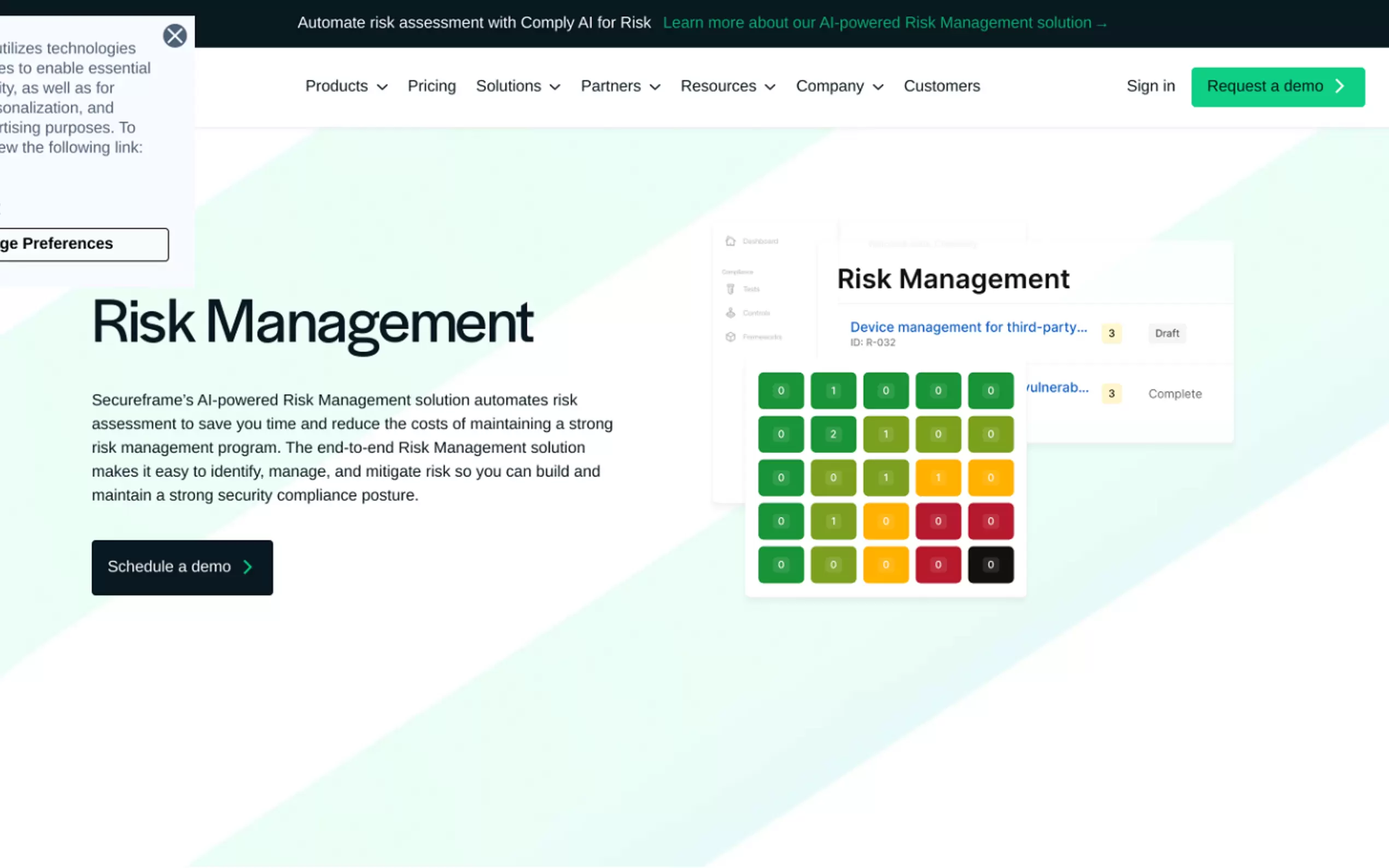
Task: Expand the Solutions dropdown menu
Action: [518, 86]
